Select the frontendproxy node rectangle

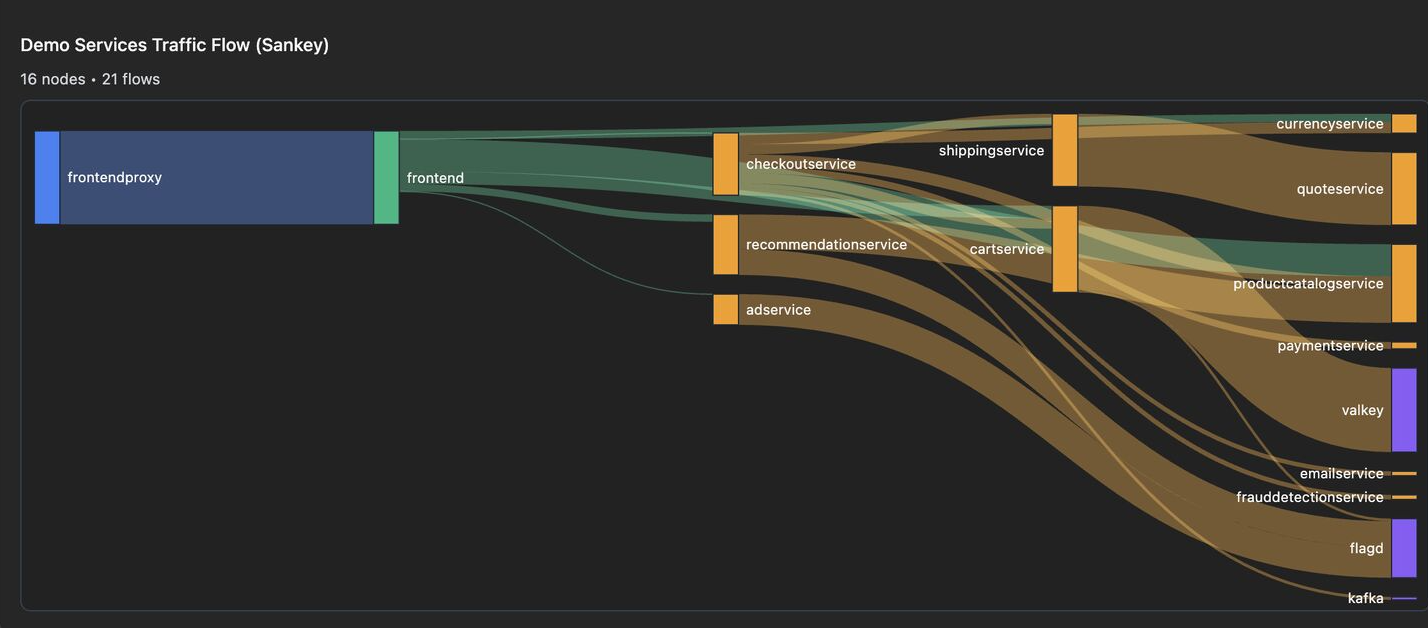(46, 177)
